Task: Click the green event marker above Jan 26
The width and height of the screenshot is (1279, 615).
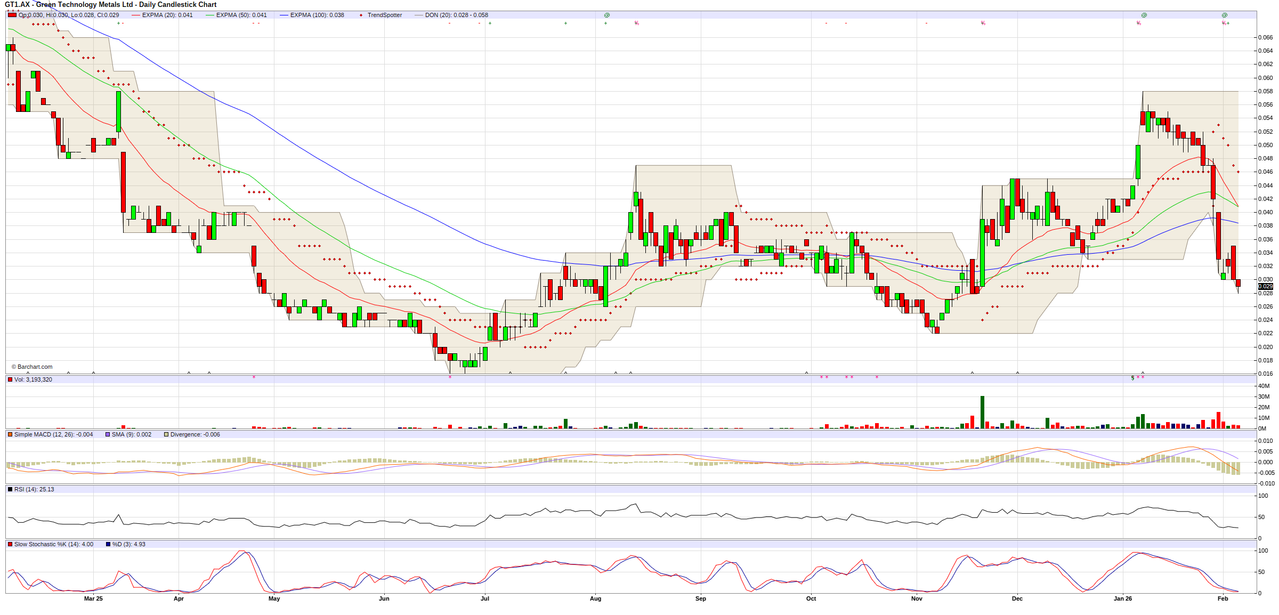Action: [x=1144, y=16]
